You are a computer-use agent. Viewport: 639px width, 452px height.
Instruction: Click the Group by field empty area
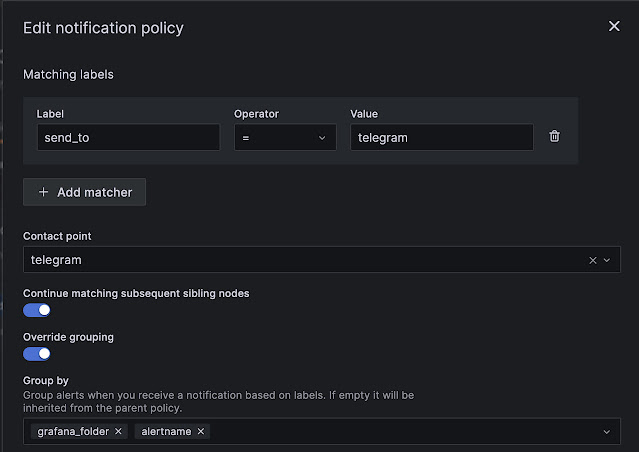[x=400, y=432]
